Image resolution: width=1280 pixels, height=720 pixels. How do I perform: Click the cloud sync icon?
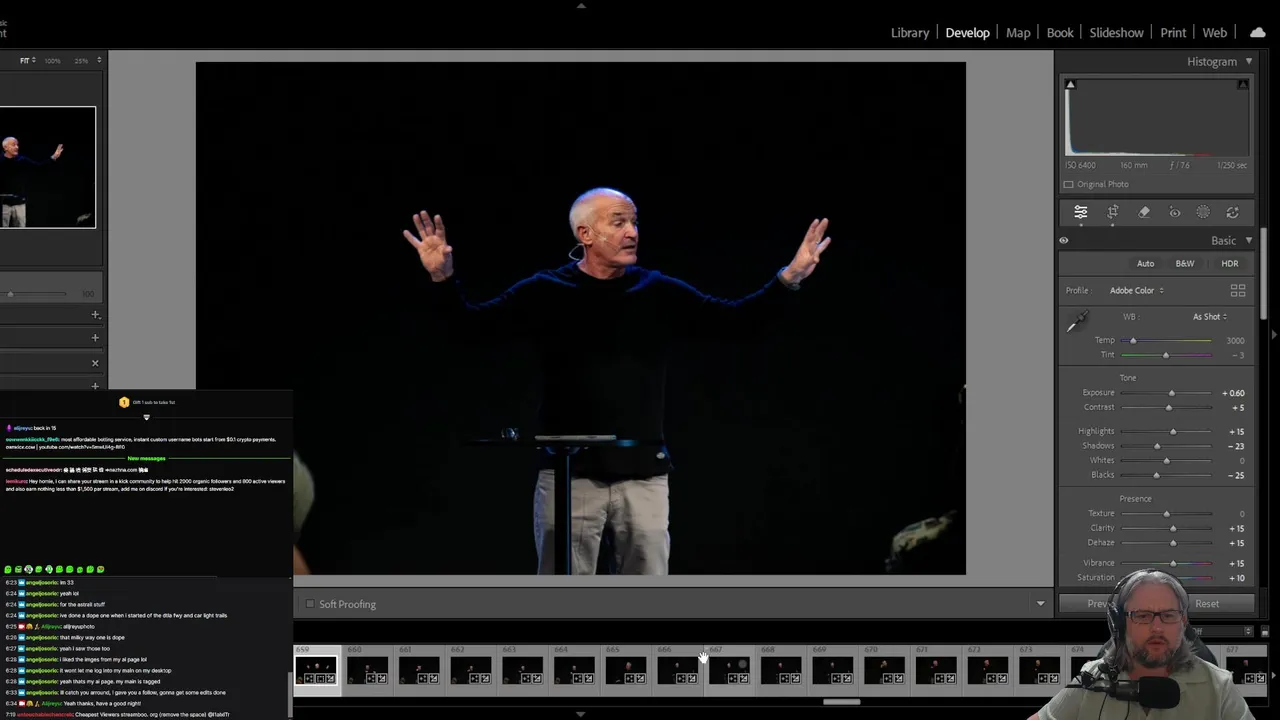(1258, 32)
